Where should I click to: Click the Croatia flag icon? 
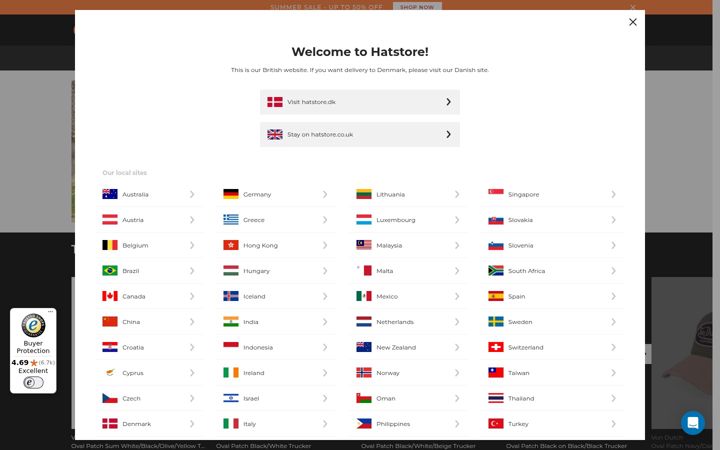pyautogui.click(x=110, y=347)
